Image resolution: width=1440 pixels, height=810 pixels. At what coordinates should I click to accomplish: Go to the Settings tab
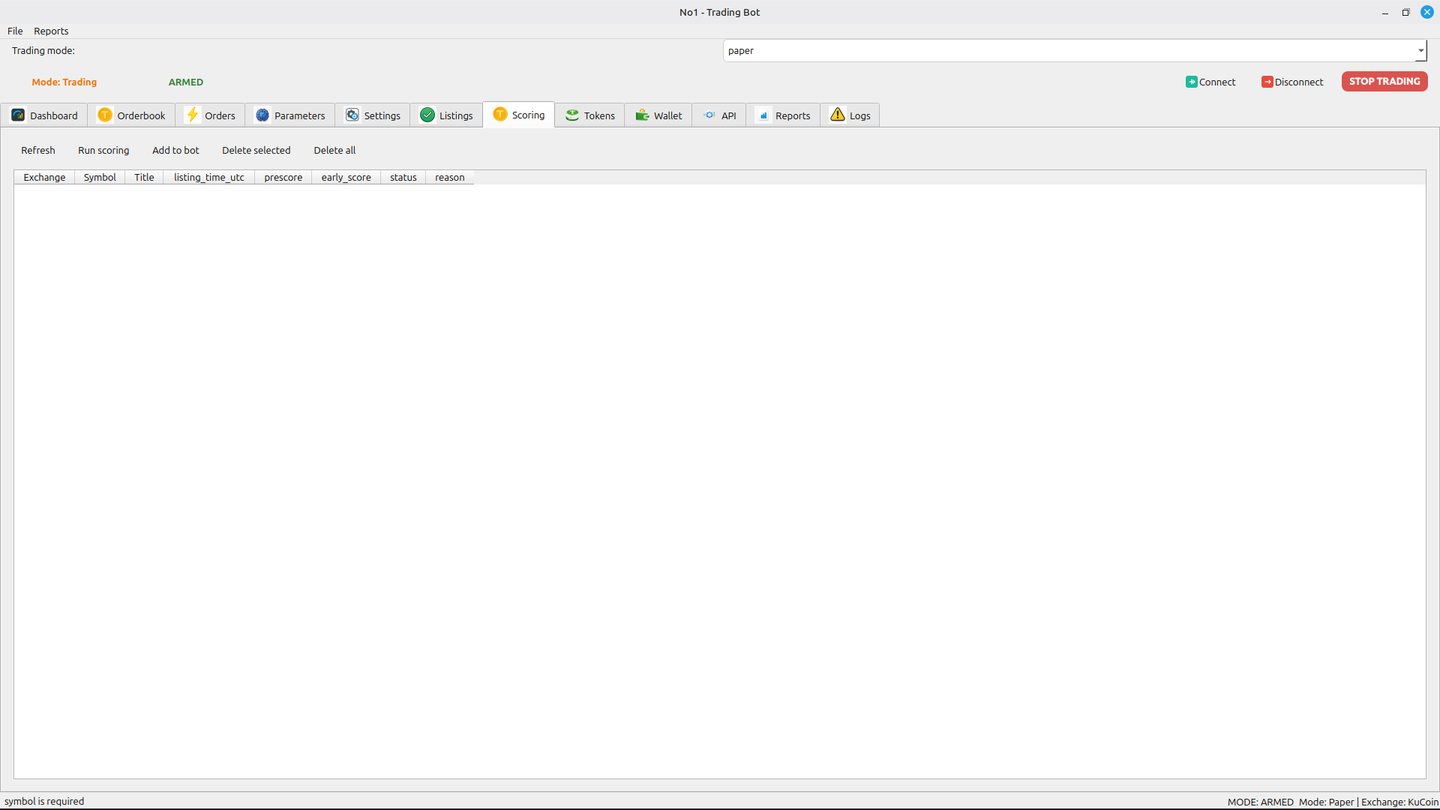[372, 115]
